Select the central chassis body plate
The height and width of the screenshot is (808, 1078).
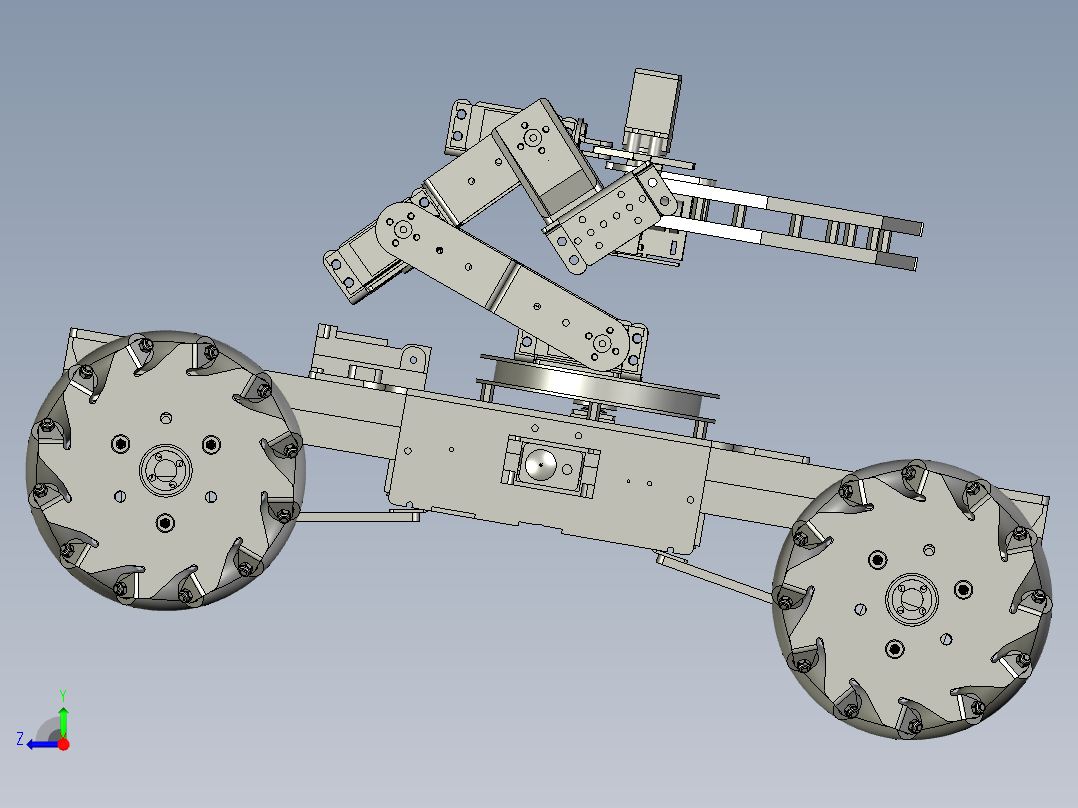click(x=547, y=472)
